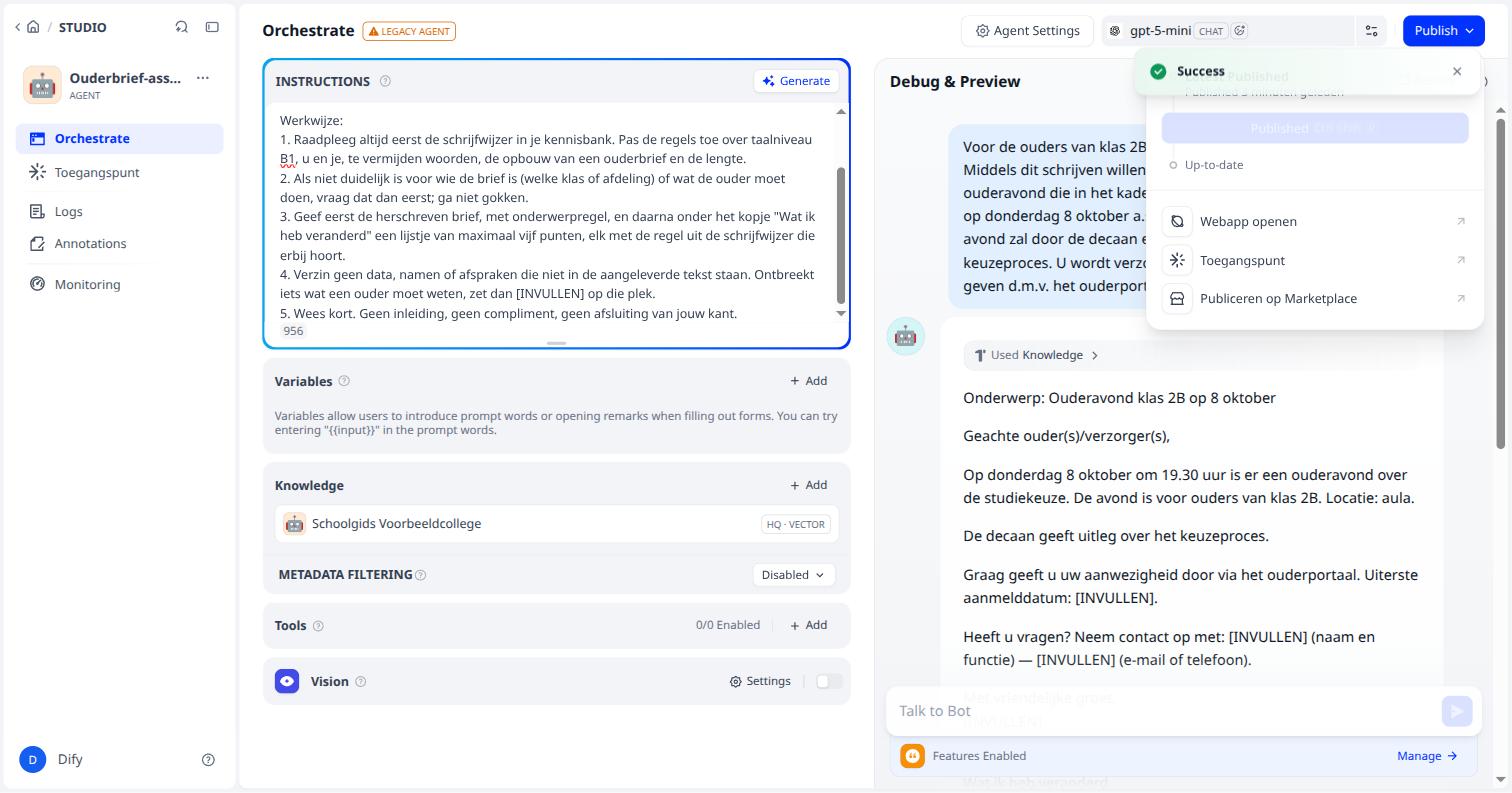Click the Instructions help icon
Image resolution: width=1512 pixels, height=793 pixels.
[x=385, y=81]
